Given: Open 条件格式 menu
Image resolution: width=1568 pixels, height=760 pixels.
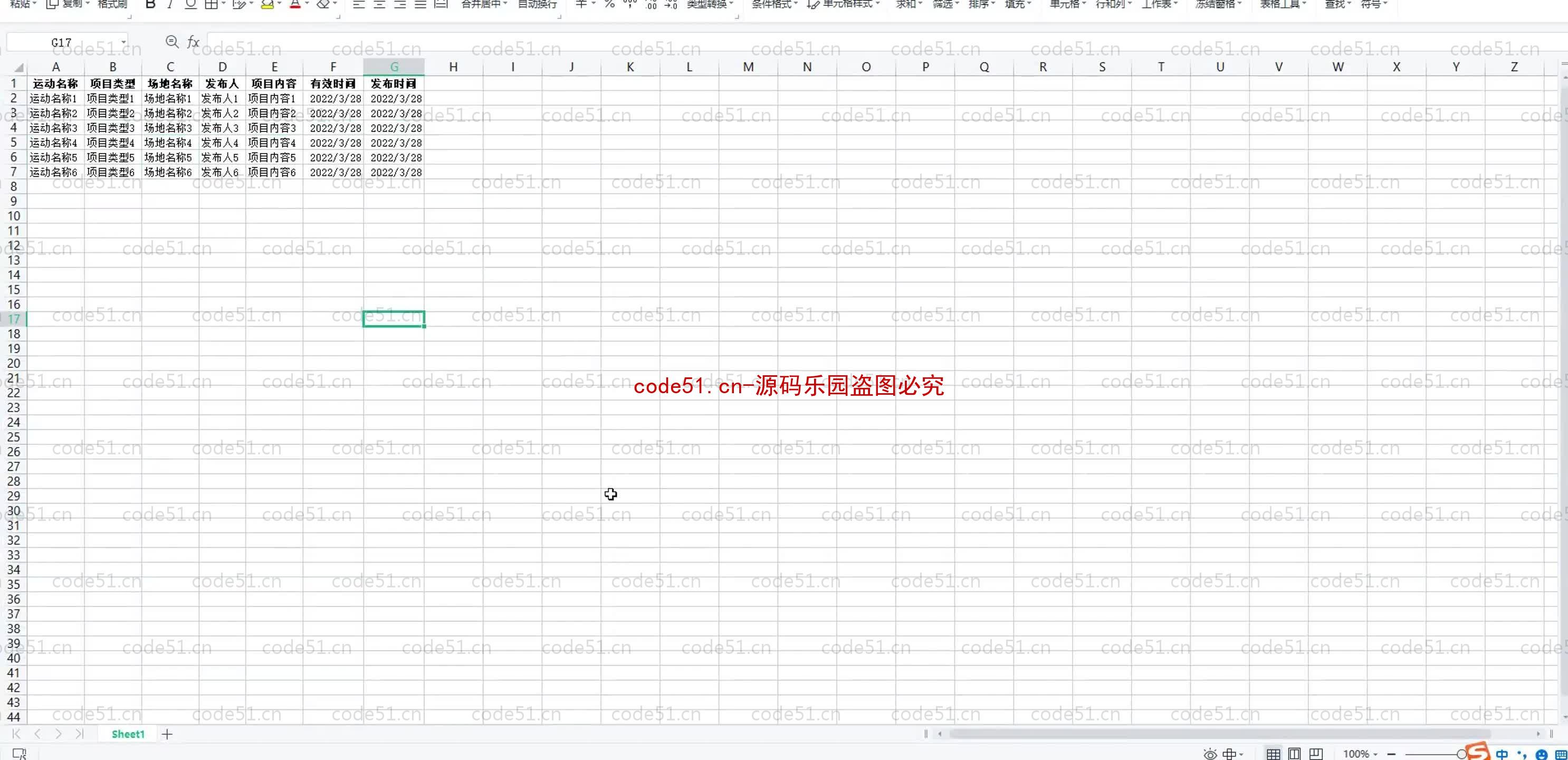Looking at the screenshot, I should click(775, 4).
